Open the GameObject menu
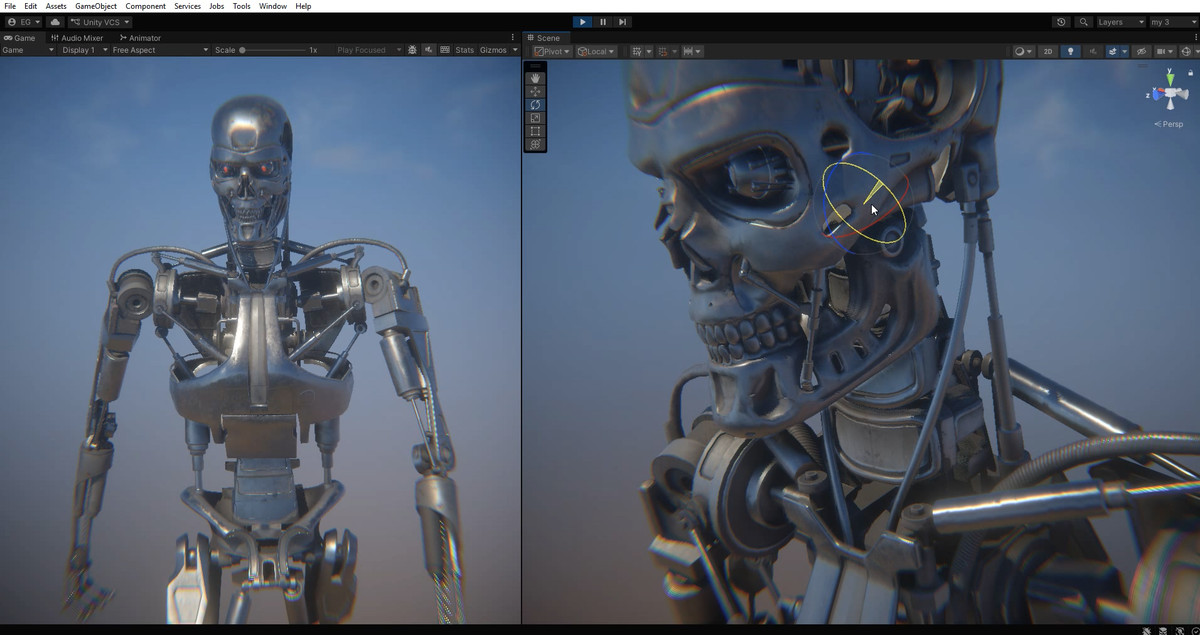Image resolution: width=1200 pixels, height=635 pixels. [96, 6]
